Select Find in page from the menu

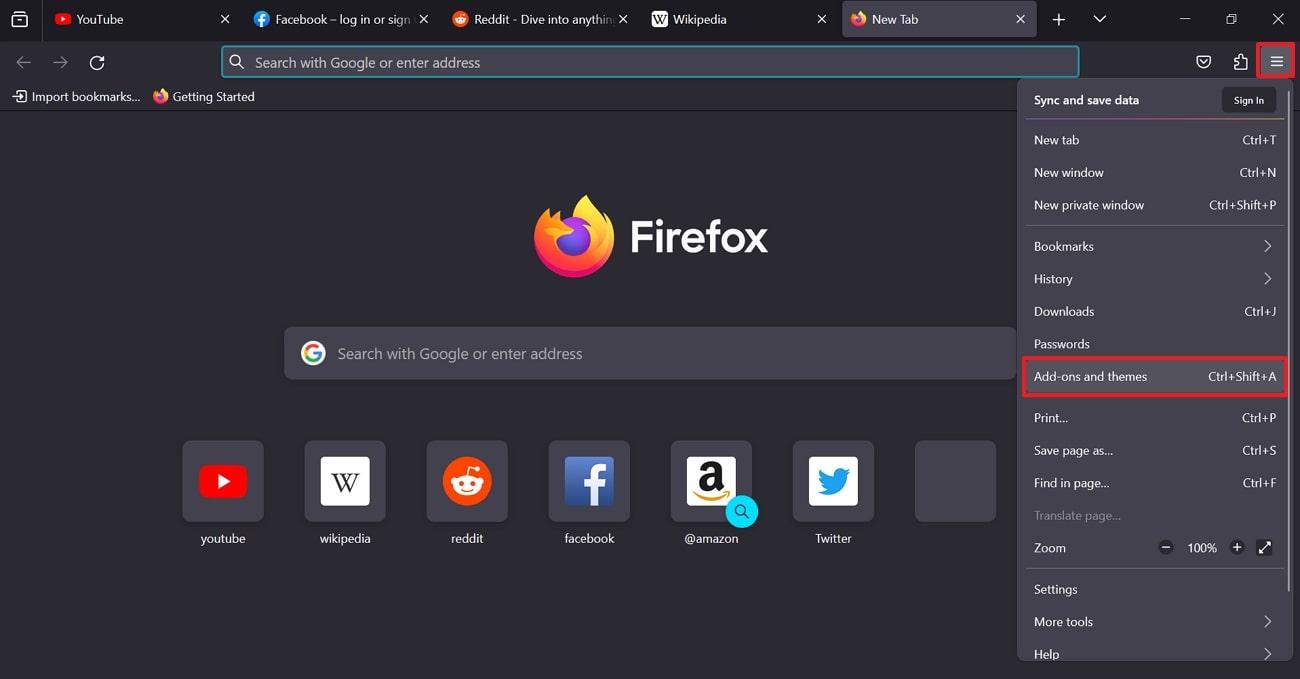click(x=1154, y=483)
